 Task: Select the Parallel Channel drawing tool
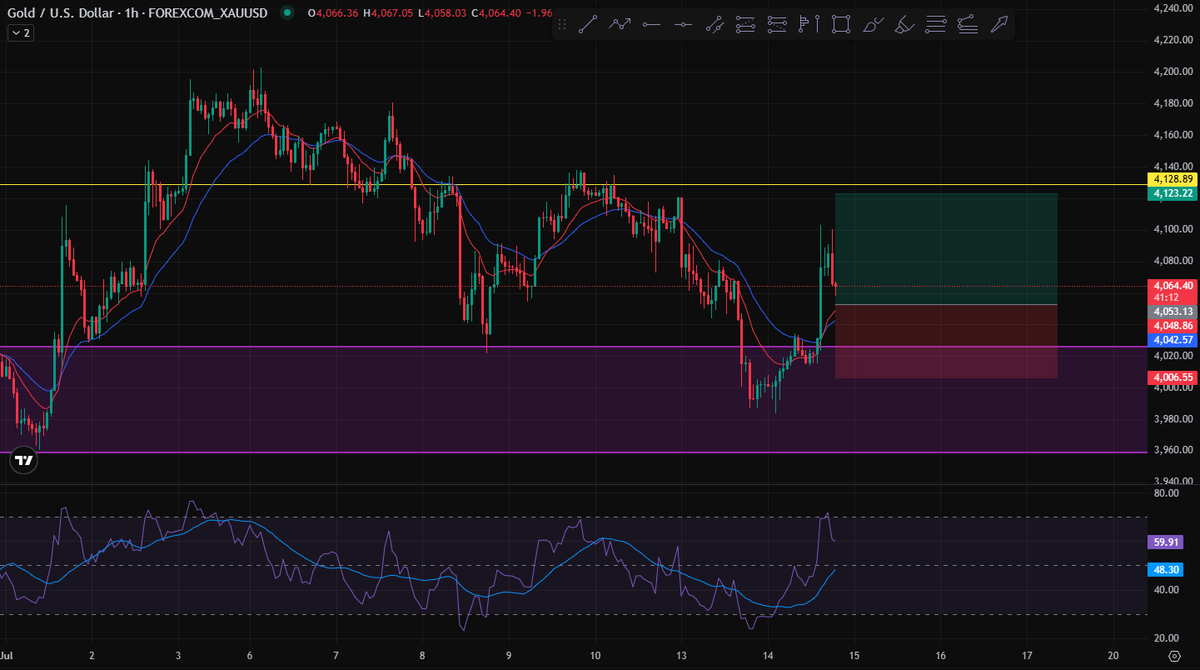[714, 25]
